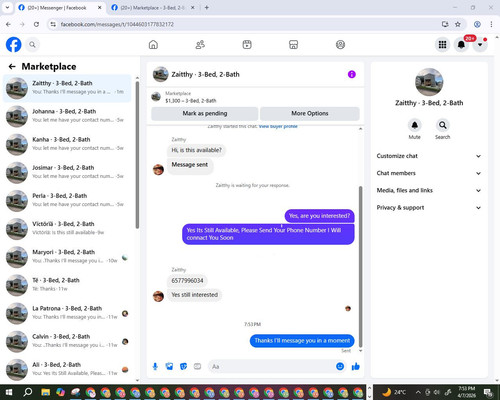Click the address bar URL

click(117, 24)
